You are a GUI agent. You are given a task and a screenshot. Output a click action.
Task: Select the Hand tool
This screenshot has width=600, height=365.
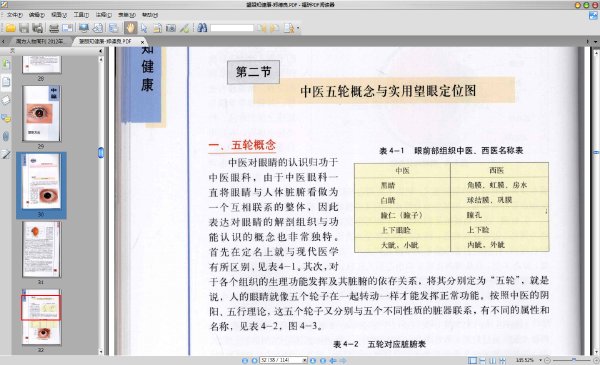pyautogui.click(x=130, y=28)
